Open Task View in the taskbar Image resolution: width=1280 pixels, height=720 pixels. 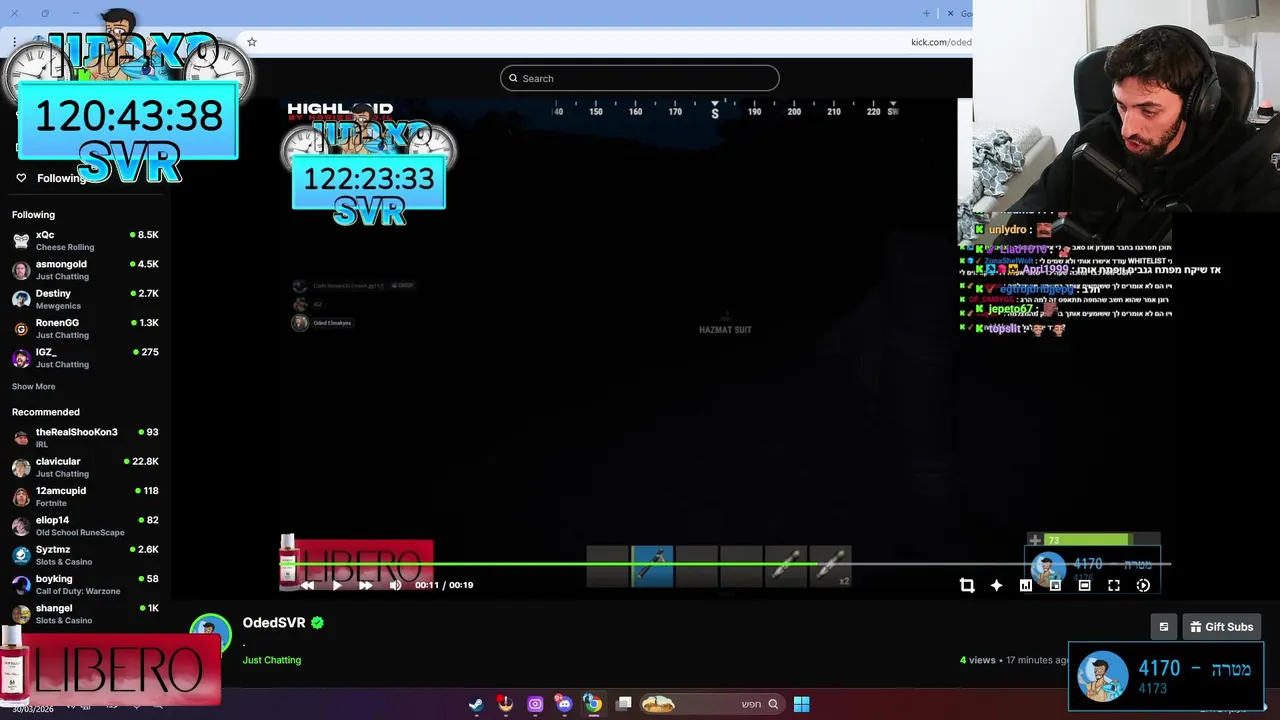pos(624,704)
